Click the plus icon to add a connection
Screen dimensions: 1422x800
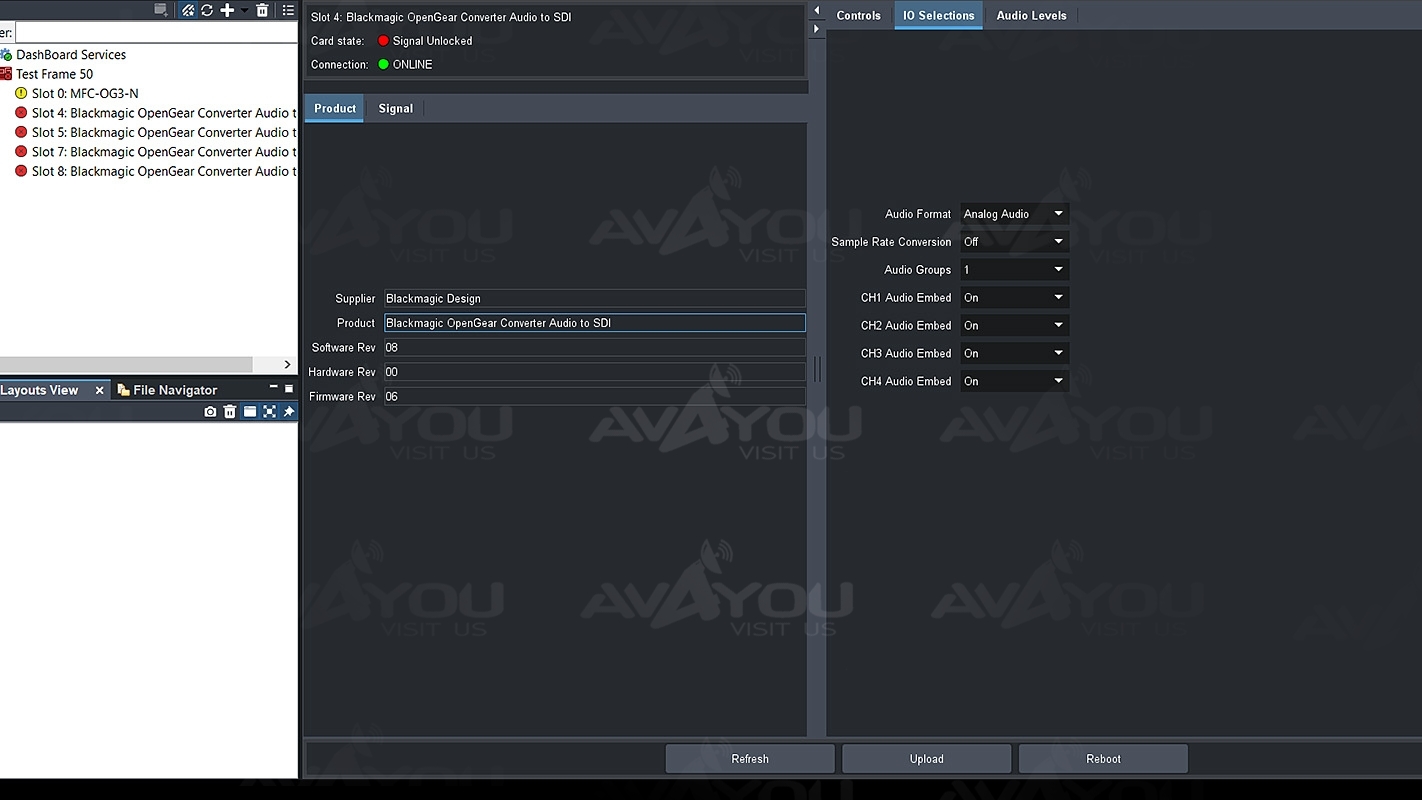click(227, 10)
